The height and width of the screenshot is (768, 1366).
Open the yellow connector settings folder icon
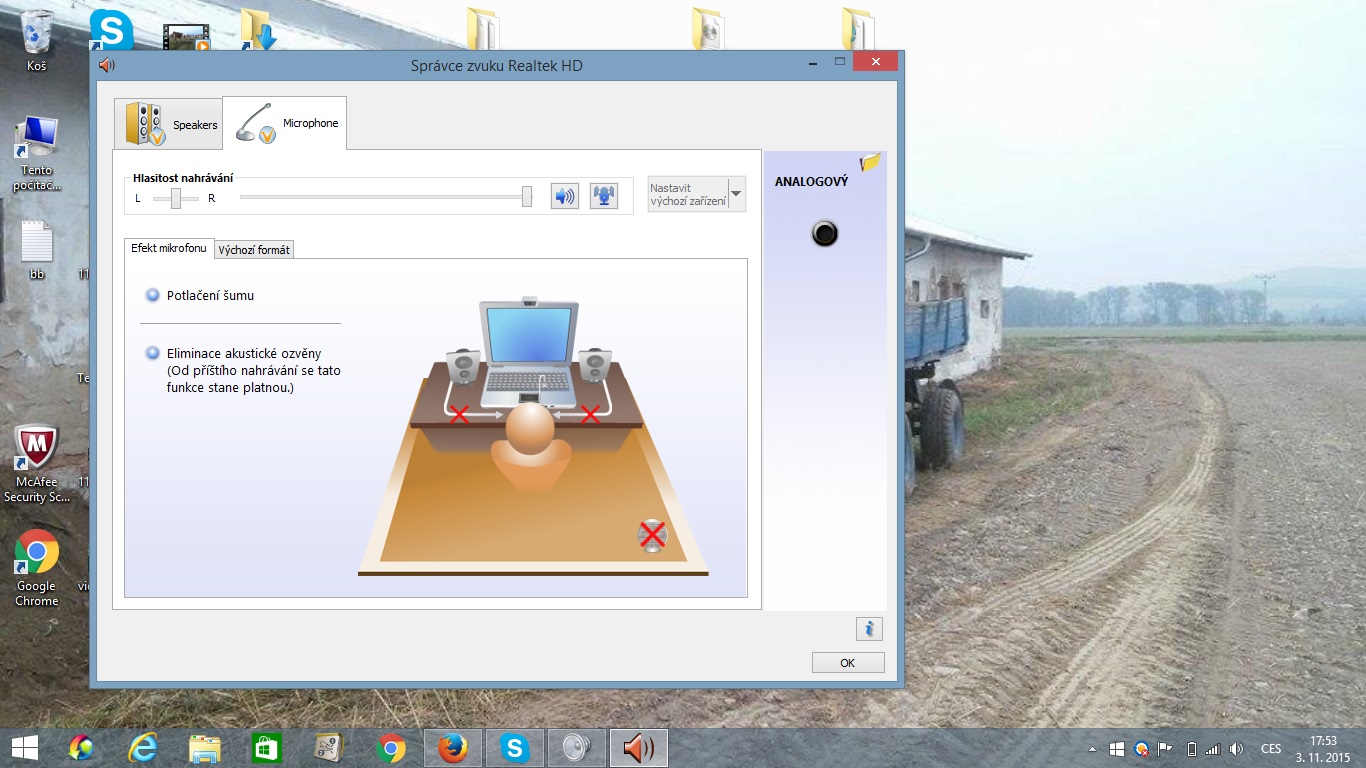[870, 162]
